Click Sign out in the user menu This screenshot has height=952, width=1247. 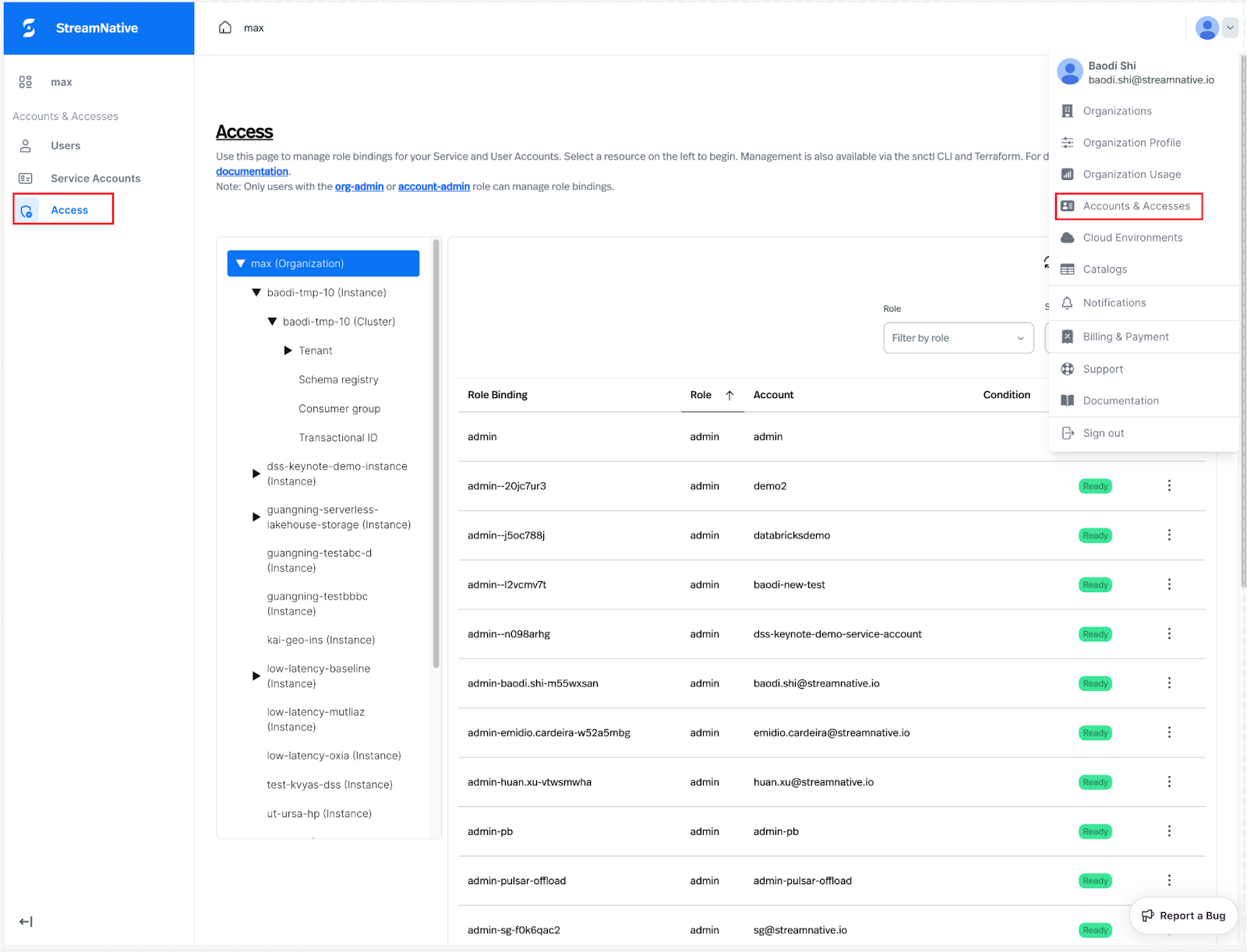coord(1103,433)
